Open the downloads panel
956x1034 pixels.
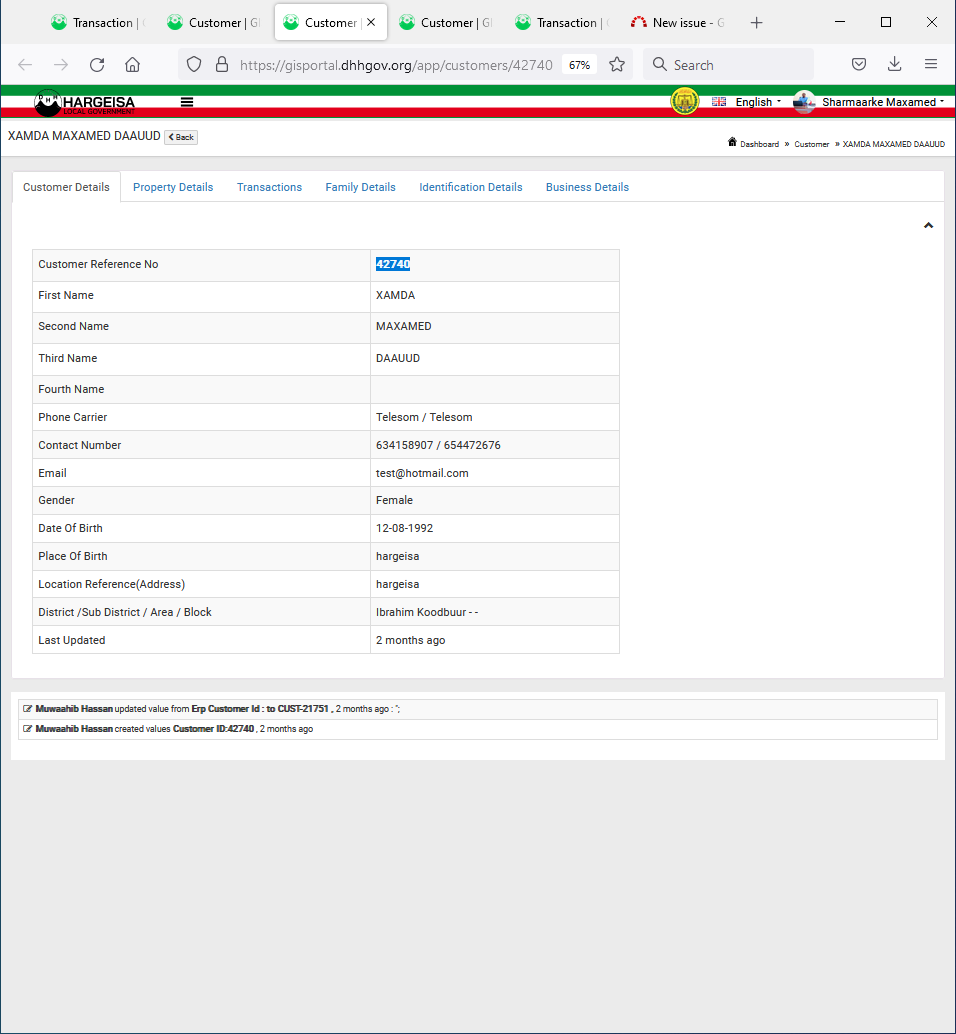point(894,65)
